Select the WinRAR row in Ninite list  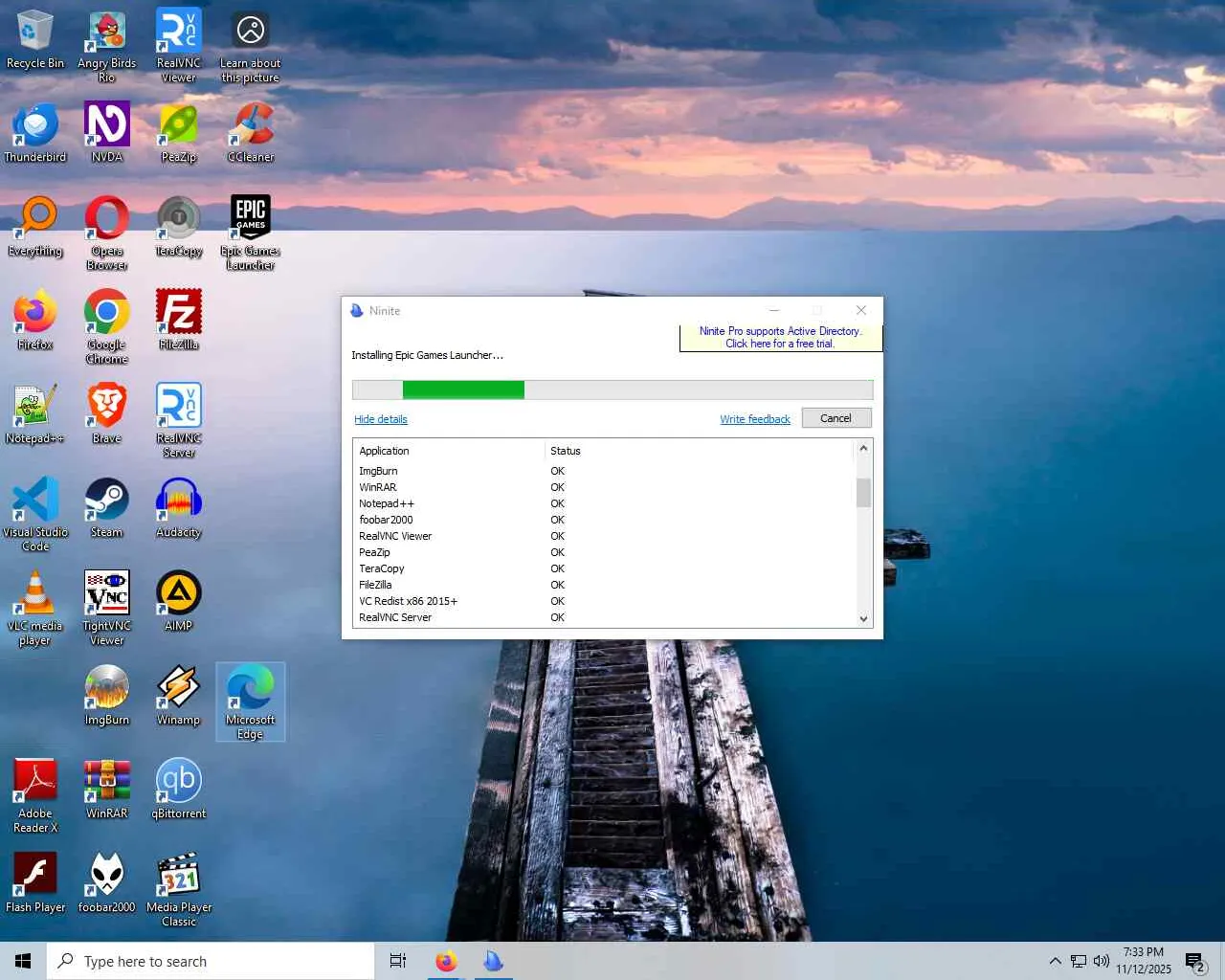click(x=603, y=487)
